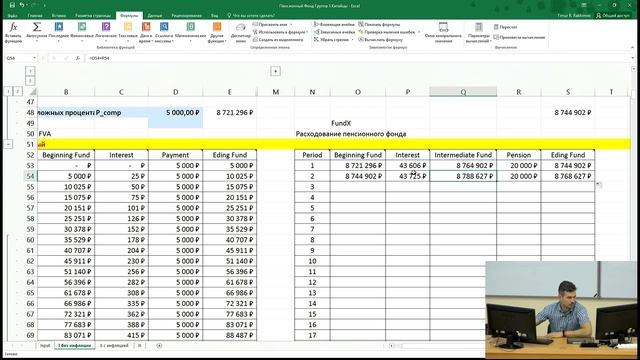This screenshot has width=640, height=360.
Task: Select the Intermediate Fund header cell
Action: (463, 155)
